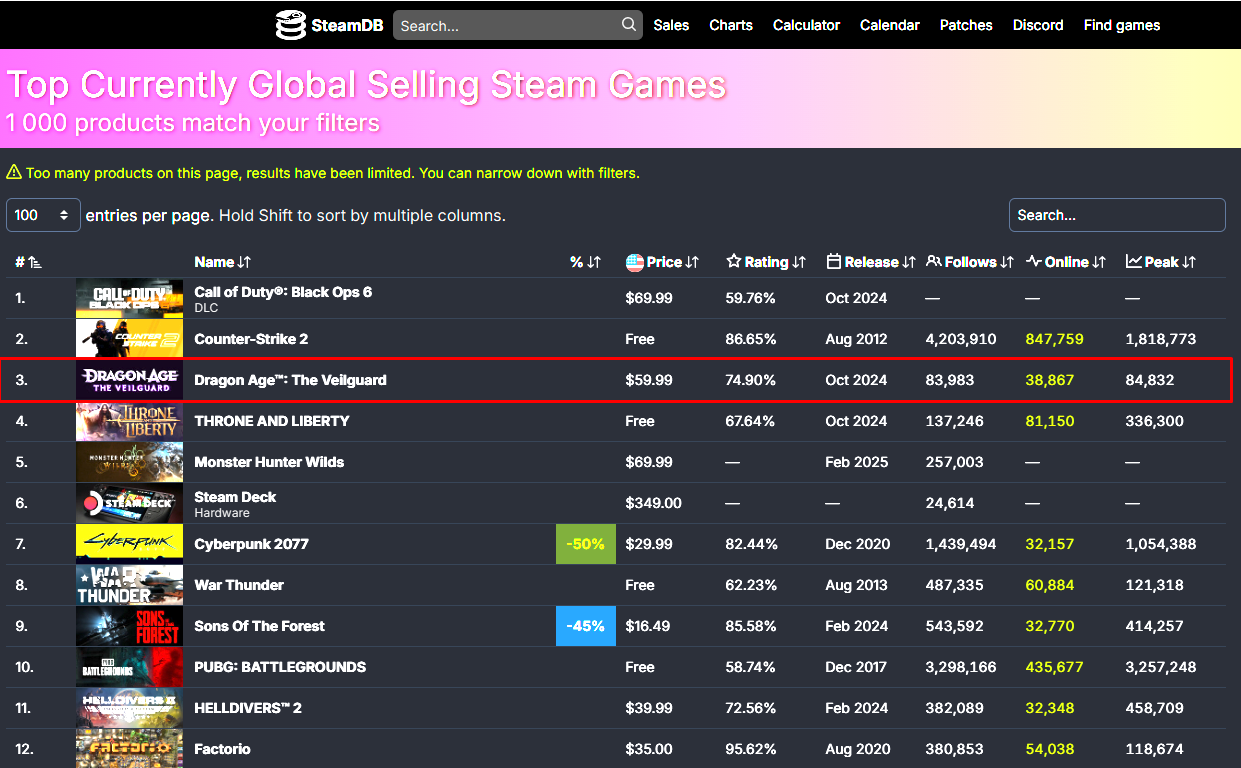Click the Counter-Strike 2 thumbnail image
The height and width of the screenshot is (768, 1241).
point(130,339)
